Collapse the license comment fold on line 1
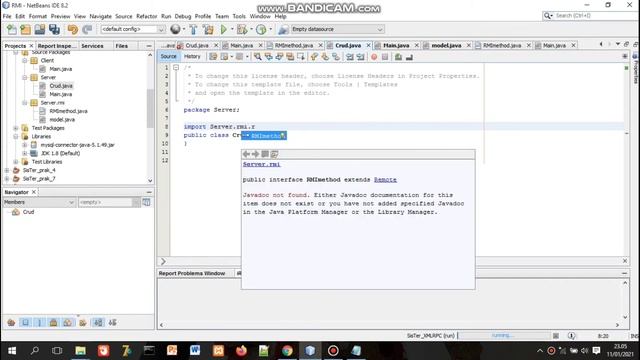This screenshot has height=360, width=640. pos(176,67)
